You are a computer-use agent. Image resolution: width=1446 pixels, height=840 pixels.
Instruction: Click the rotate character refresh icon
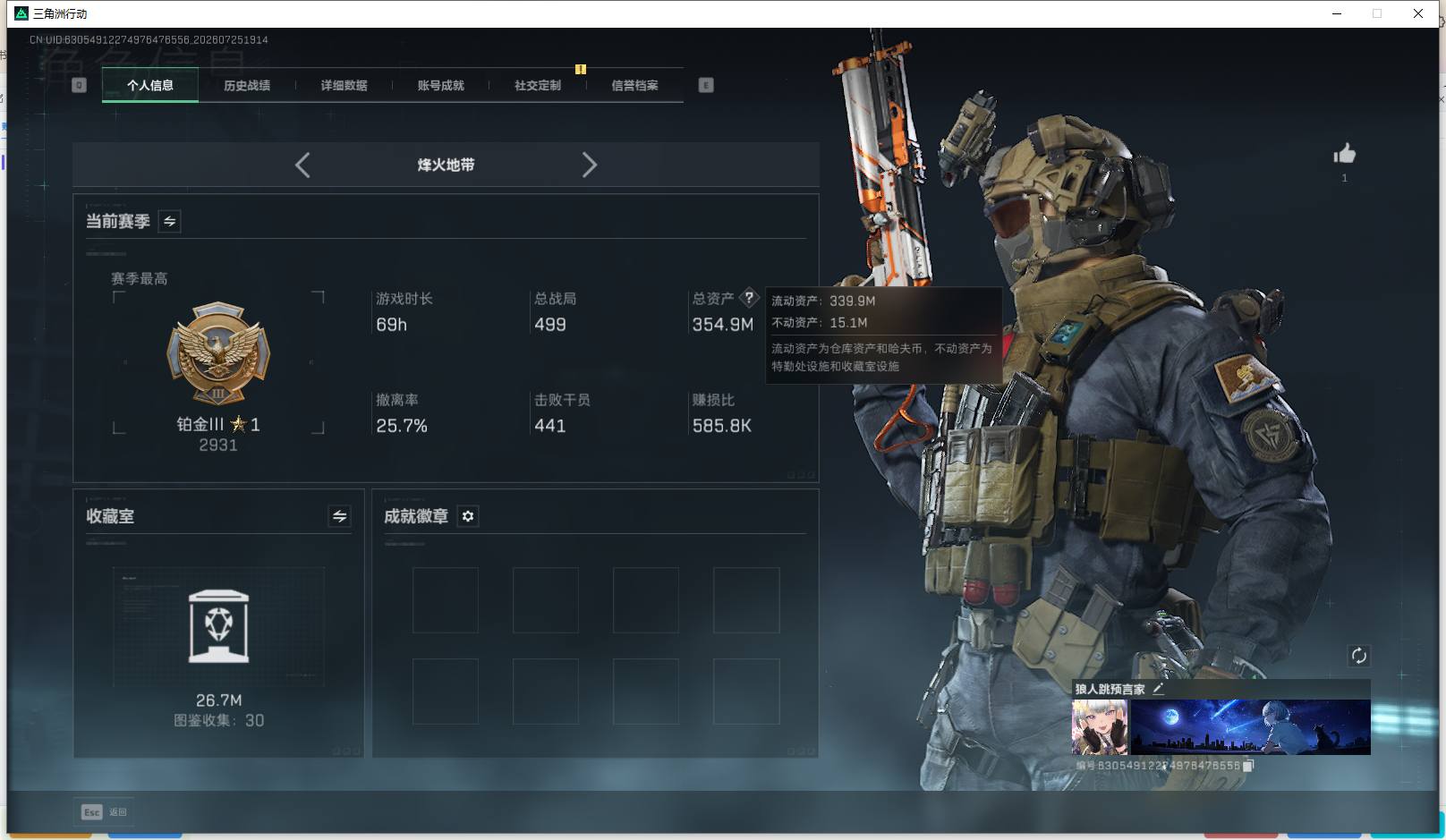pyautogui.click(x=1358, y=656)
